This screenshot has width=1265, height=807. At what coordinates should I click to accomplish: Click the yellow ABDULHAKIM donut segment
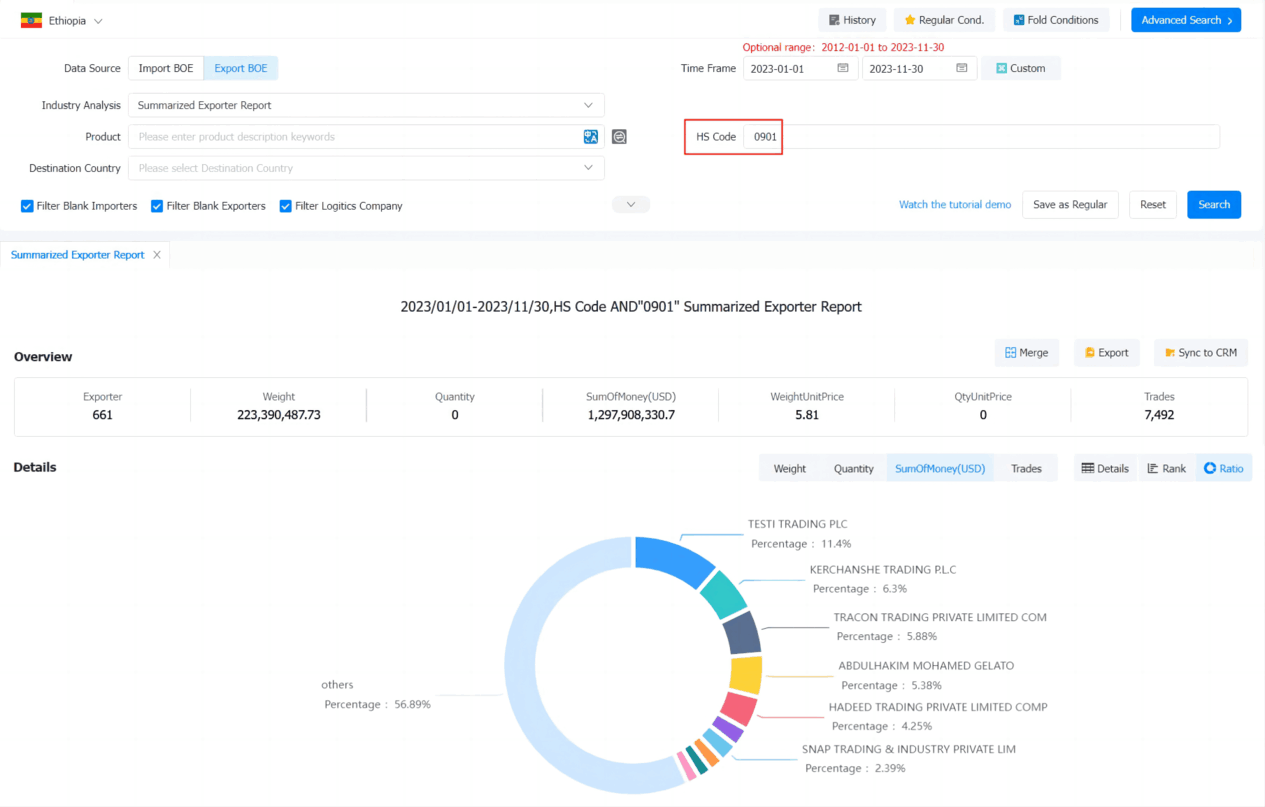746,675
